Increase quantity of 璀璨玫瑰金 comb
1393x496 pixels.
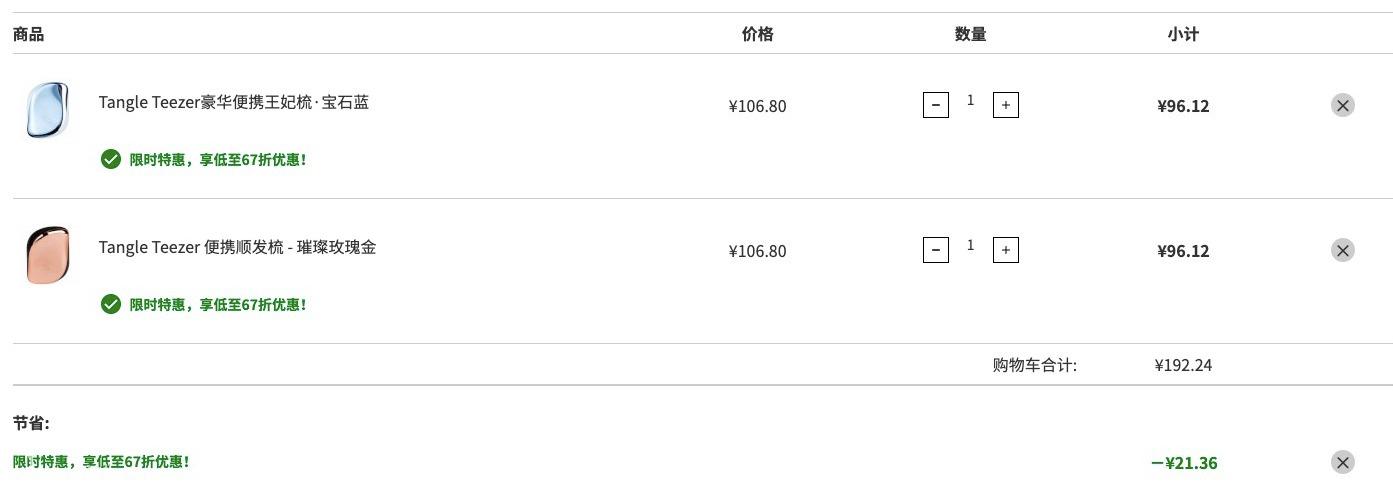coord(1005,250)
